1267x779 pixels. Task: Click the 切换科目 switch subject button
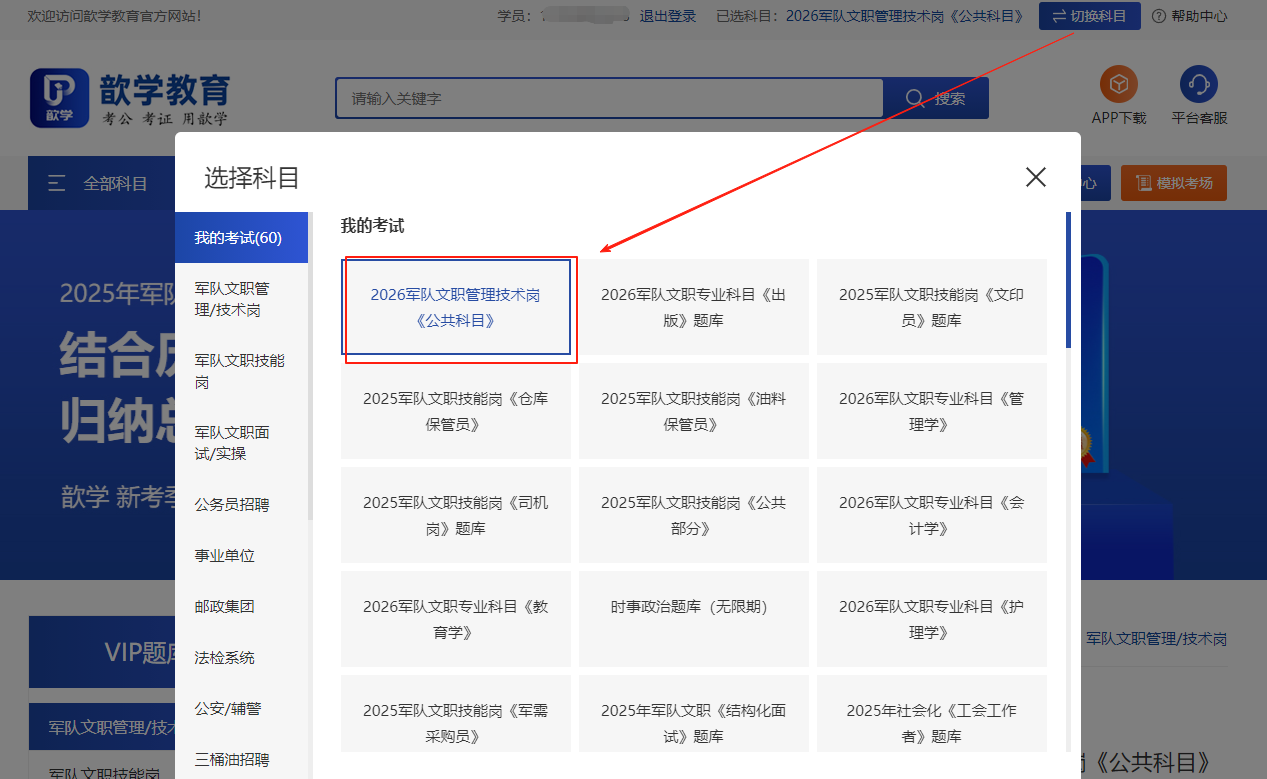point(1089,16)
